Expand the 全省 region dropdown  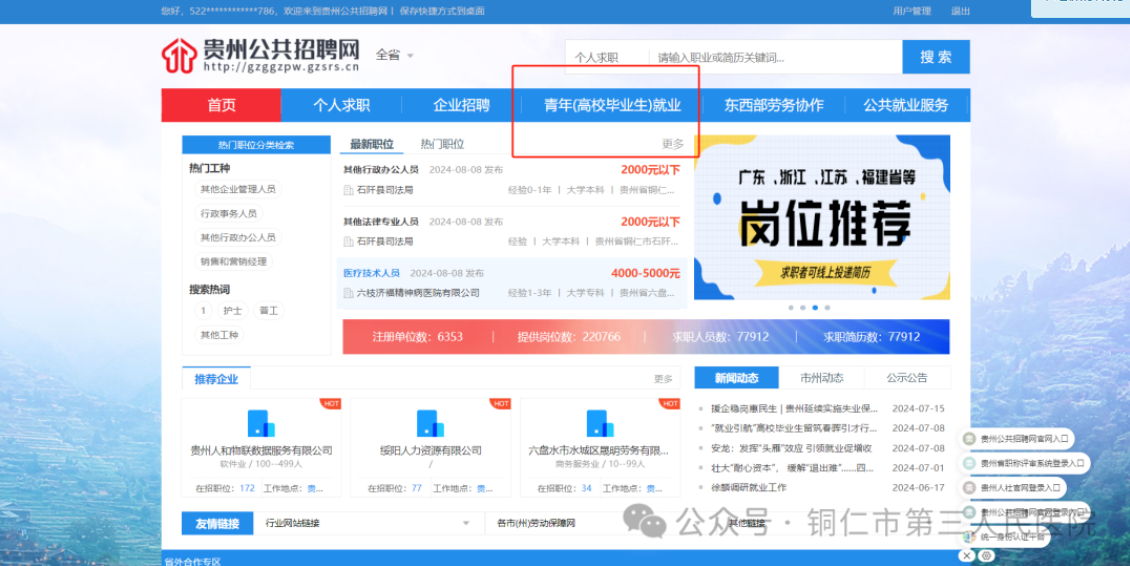[x=394, y=55]
